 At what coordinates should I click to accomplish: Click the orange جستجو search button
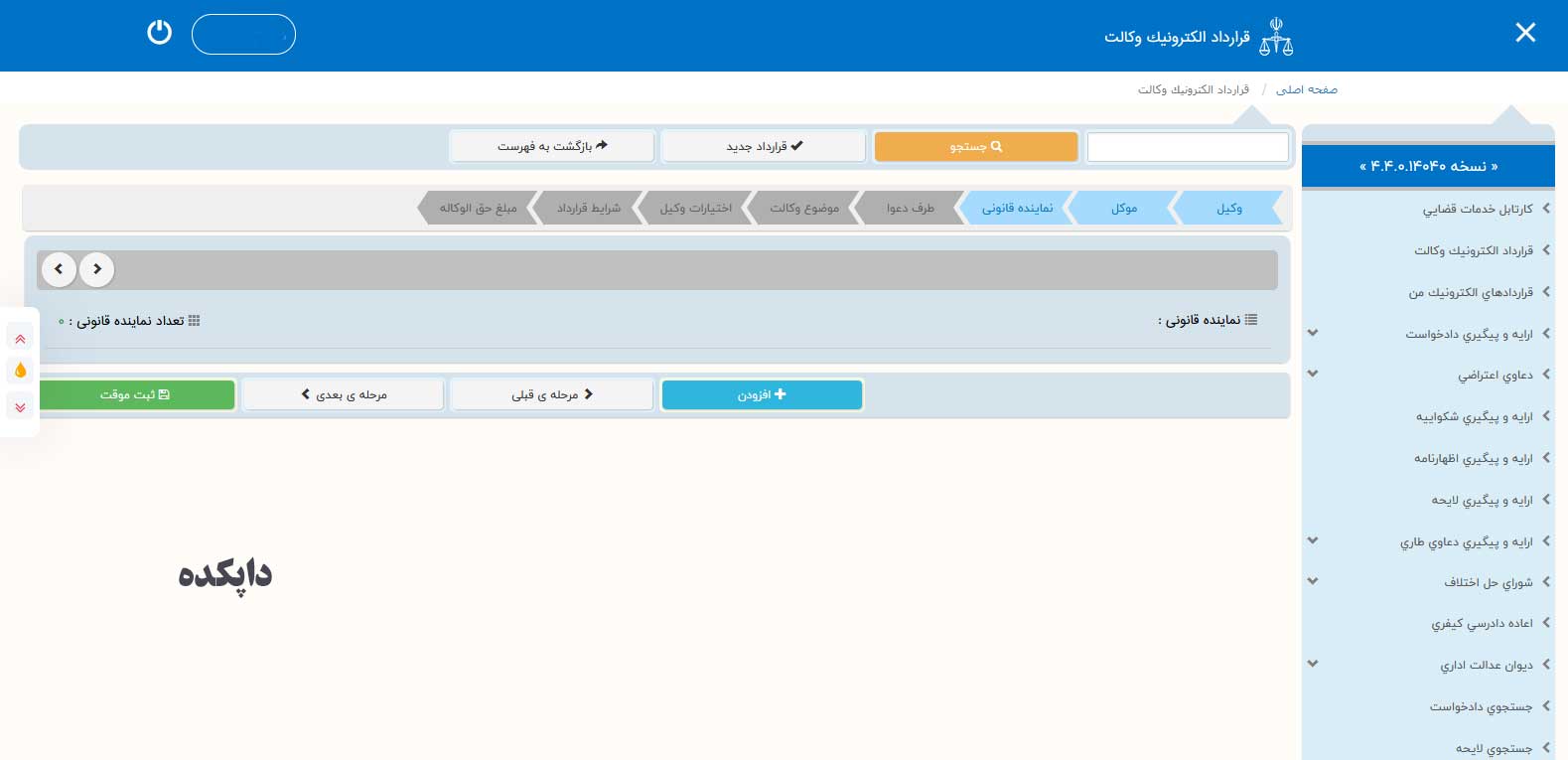point(976,147)
